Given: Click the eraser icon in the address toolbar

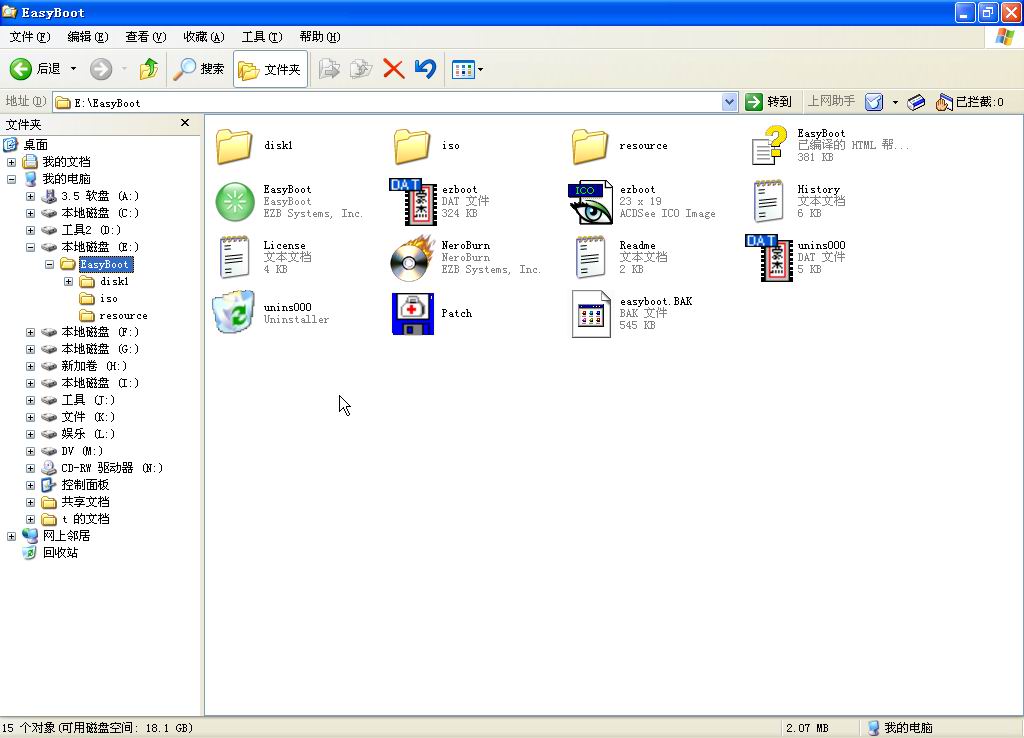Looking at the screenshot, I should (916, 102).
